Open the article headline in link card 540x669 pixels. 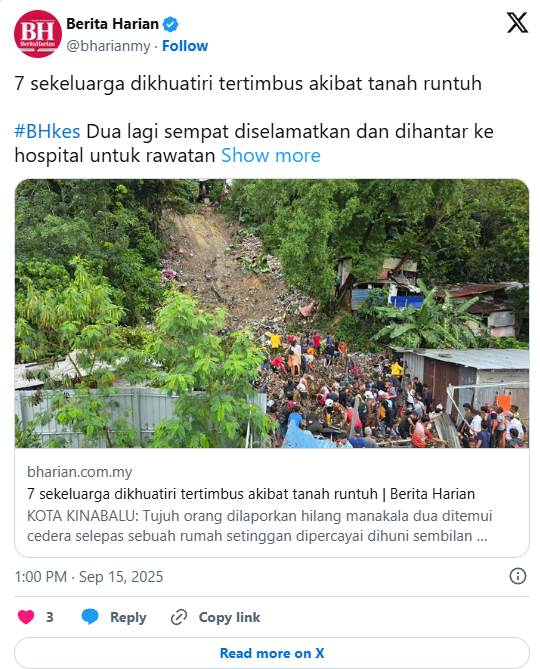(251, 494)
